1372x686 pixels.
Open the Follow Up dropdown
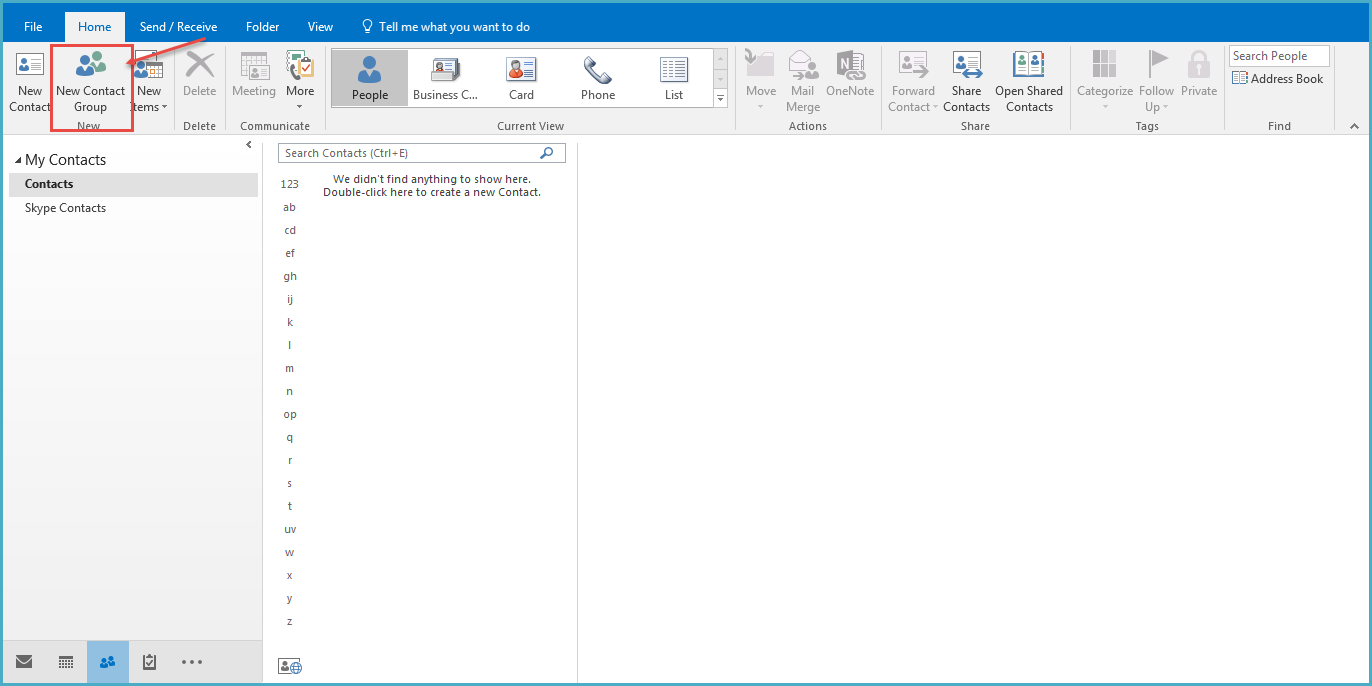[1156, 82]
